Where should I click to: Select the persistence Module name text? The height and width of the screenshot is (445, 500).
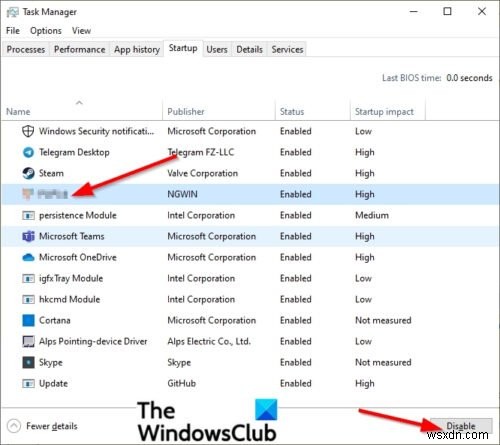(x=78, y=215)
